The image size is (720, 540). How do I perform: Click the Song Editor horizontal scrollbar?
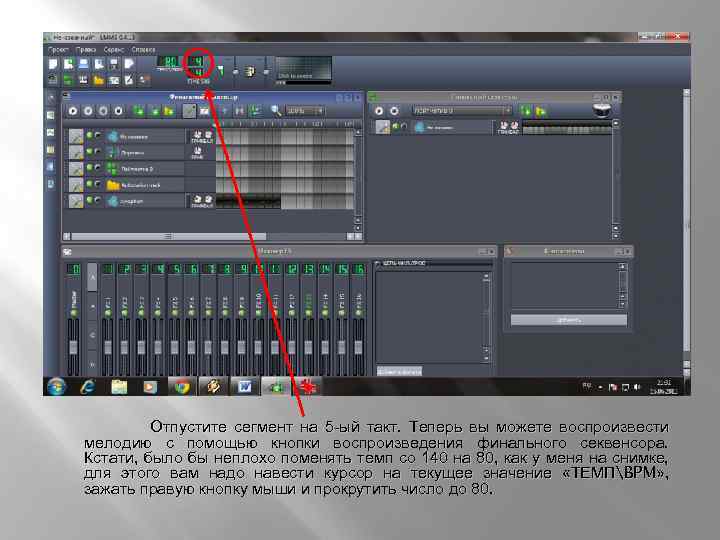pos(169,236)
